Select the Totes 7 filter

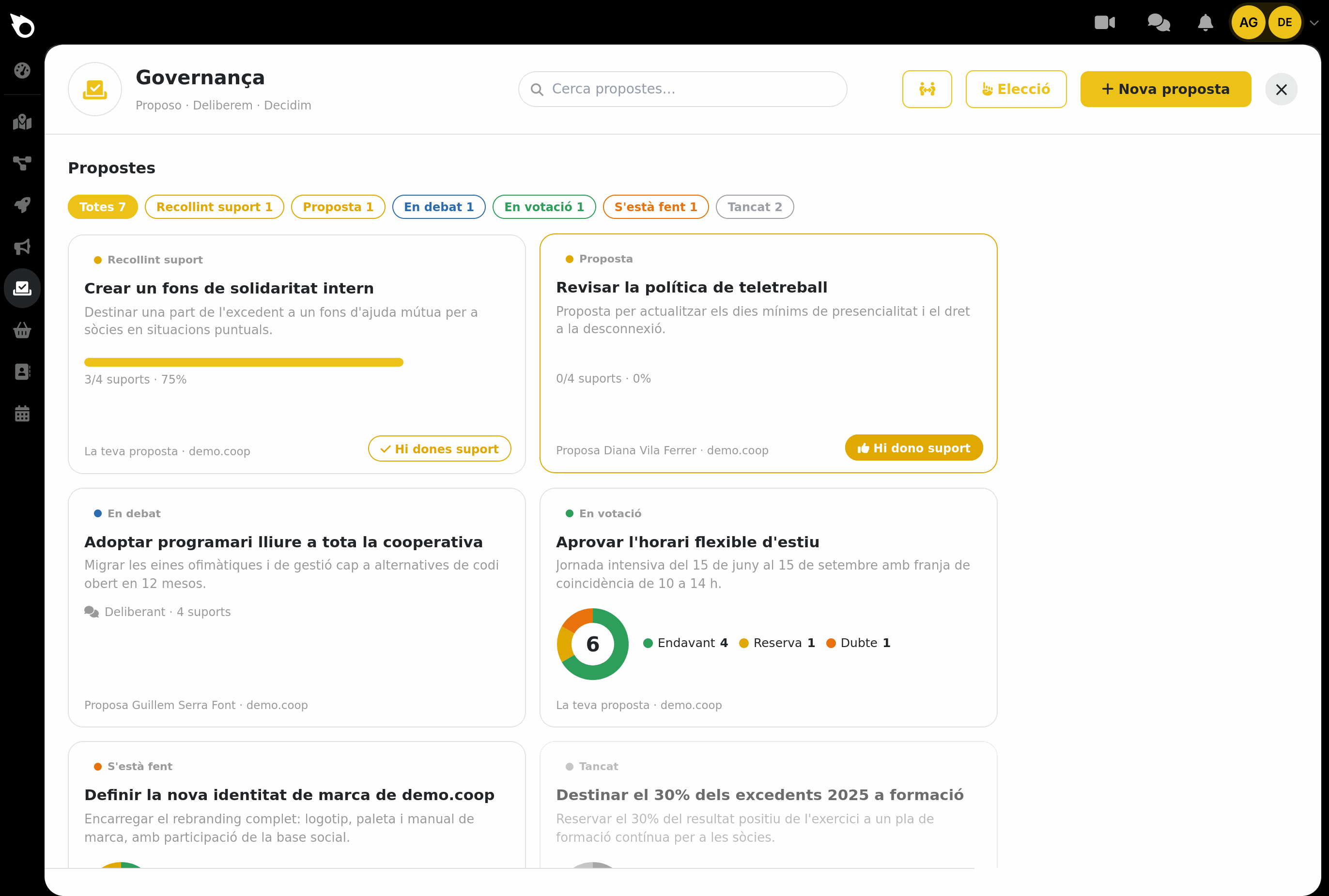tap(102, 207)
